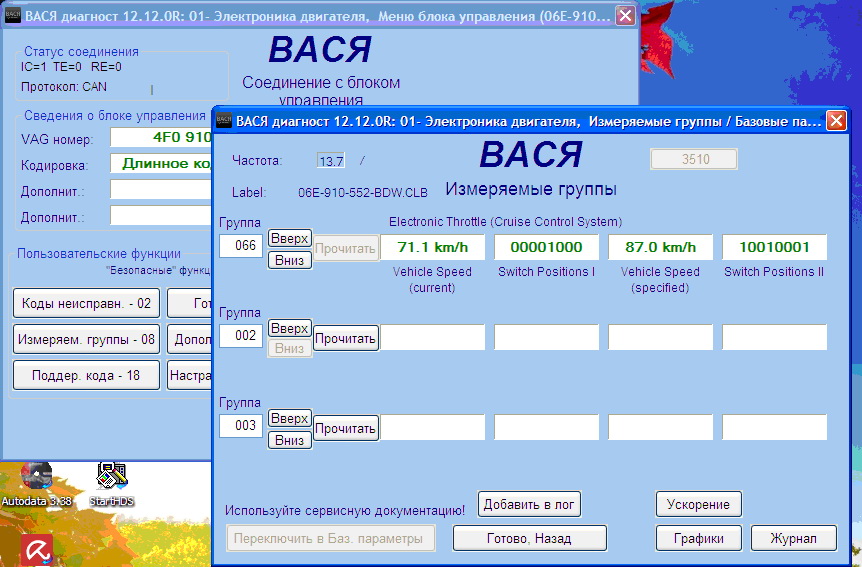Open the Autodata 3.38 desktop shortcut

click(x=36, y=484)
